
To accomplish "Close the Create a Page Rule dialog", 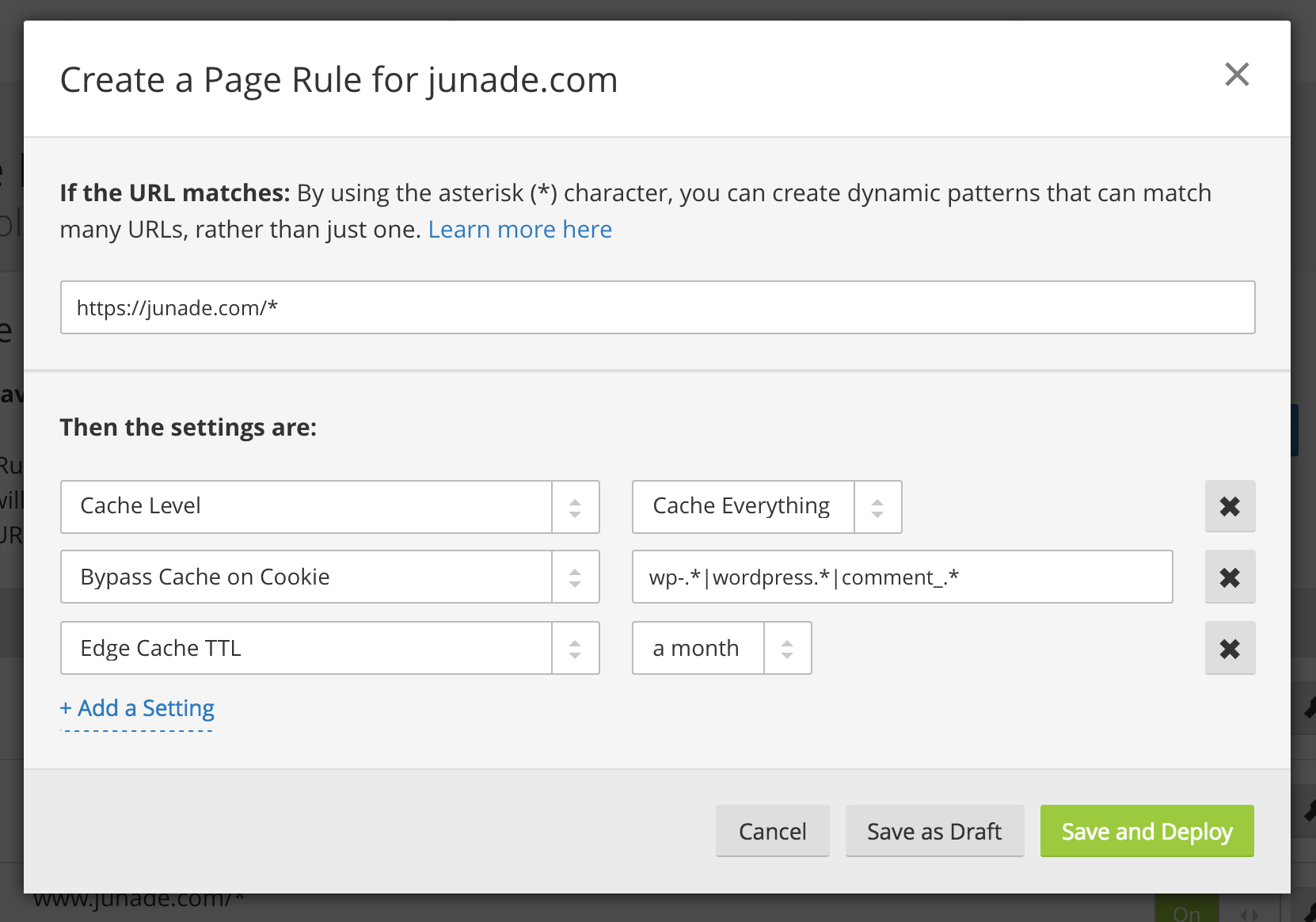I will (x=1237, y=75).
